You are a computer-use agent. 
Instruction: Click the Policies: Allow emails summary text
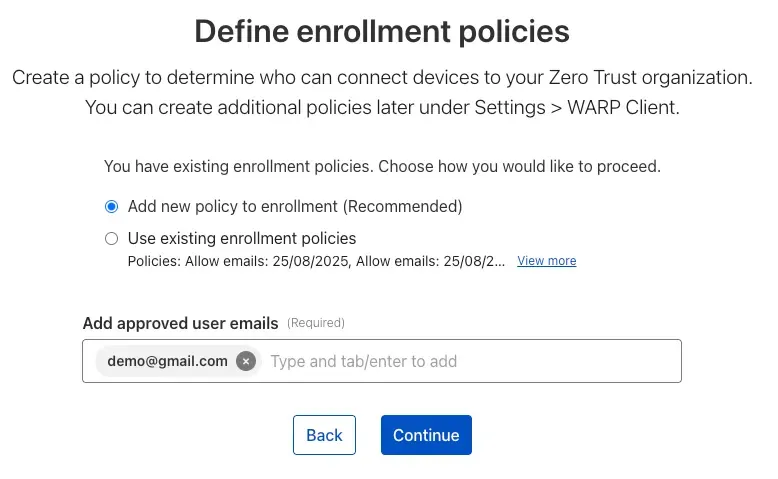[x=316, y=261]
